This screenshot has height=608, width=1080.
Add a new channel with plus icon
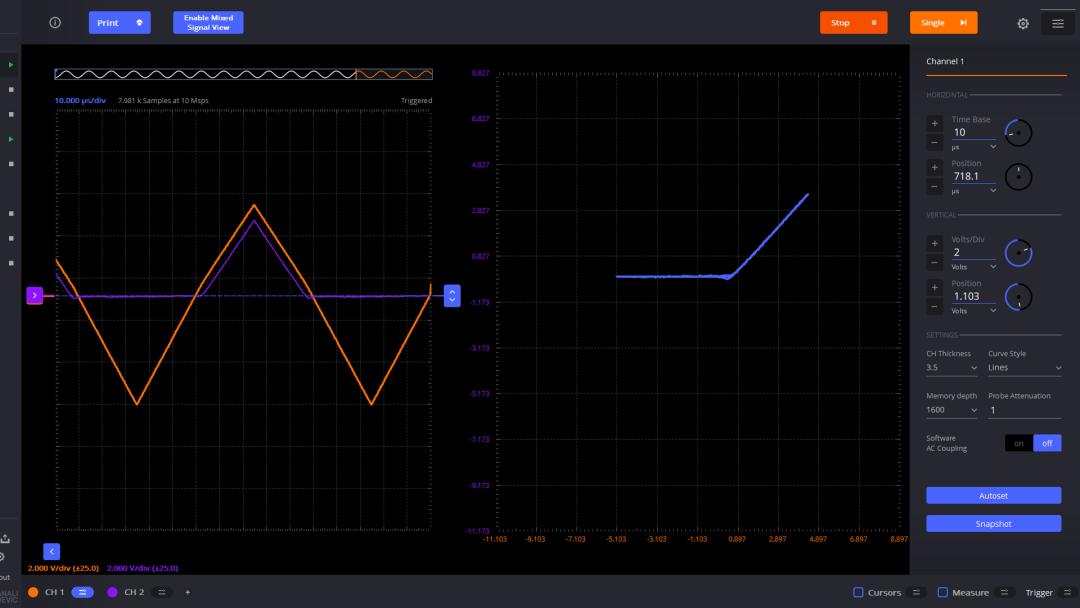tap(187, 592)
